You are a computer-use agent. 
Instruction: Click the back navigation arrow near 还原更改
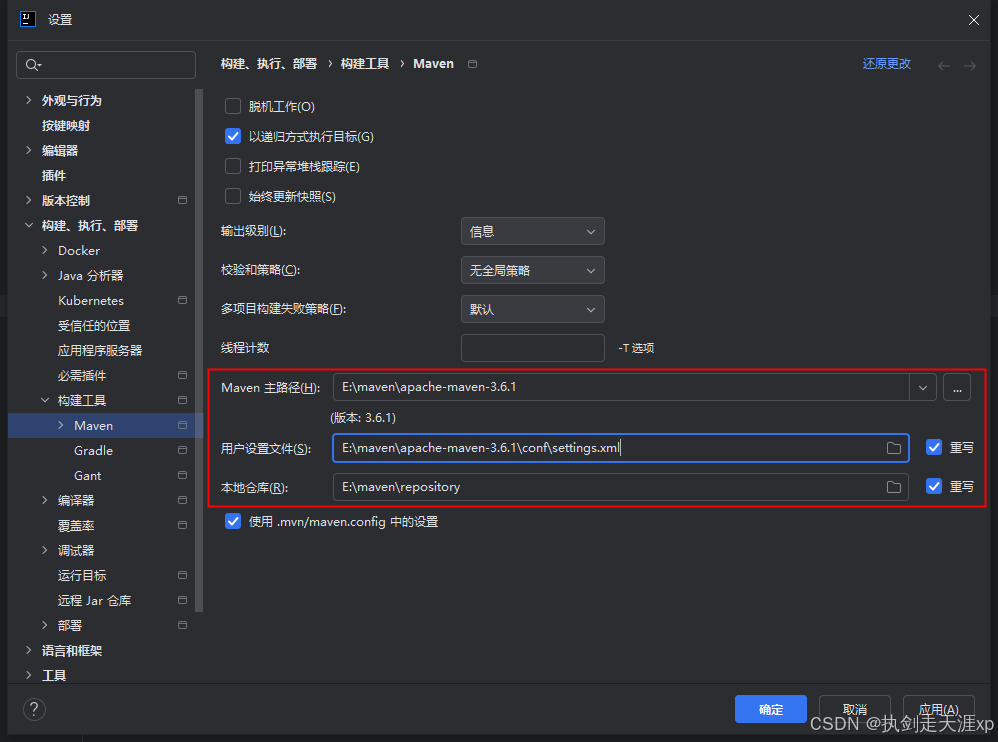pos(943,63)
